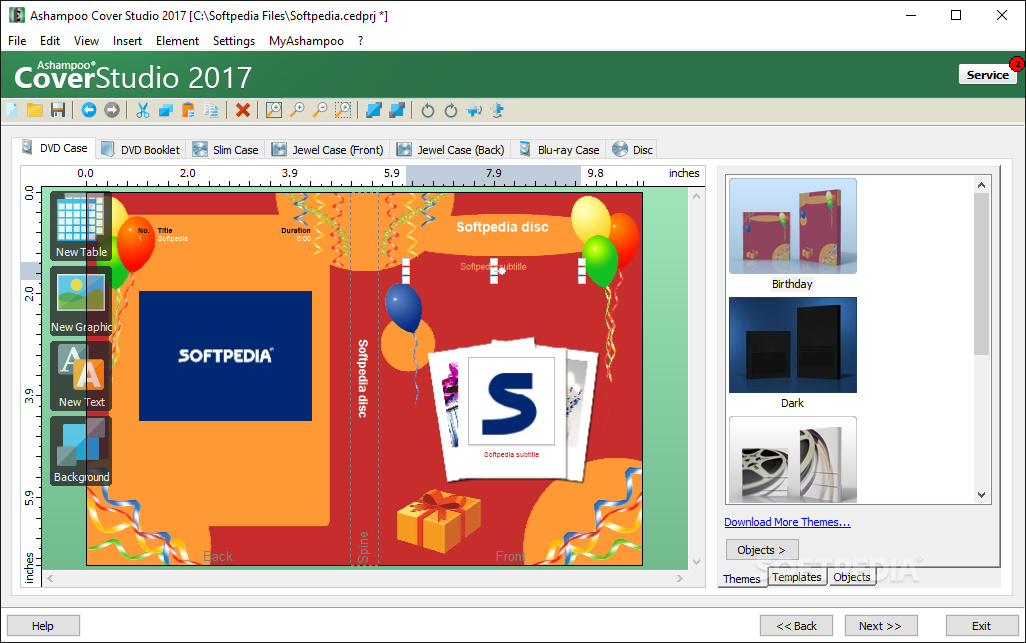The width and height of the screenshot is (1026, 643).
Task: Insert a New Table
Action: (81, 226)
